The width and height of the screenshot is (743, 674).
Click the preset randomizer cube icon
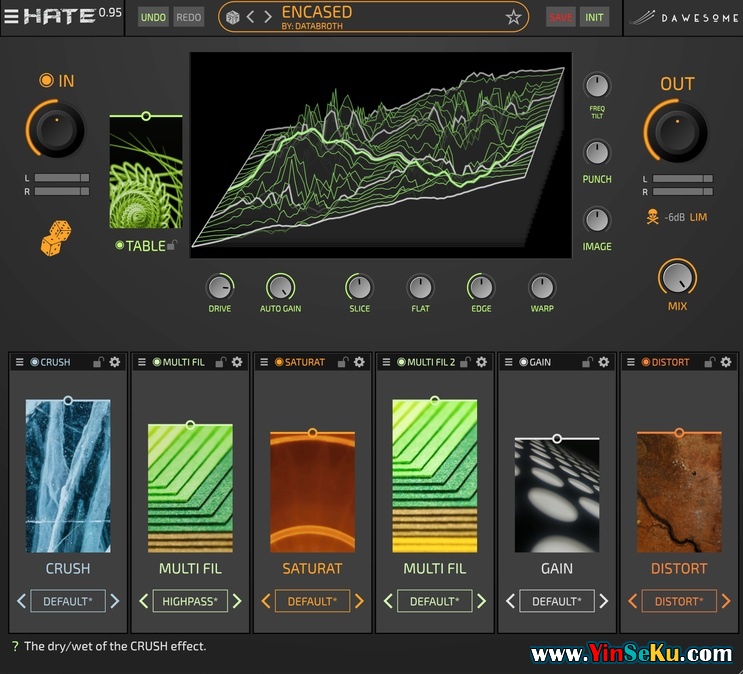[x=232, y=17]
